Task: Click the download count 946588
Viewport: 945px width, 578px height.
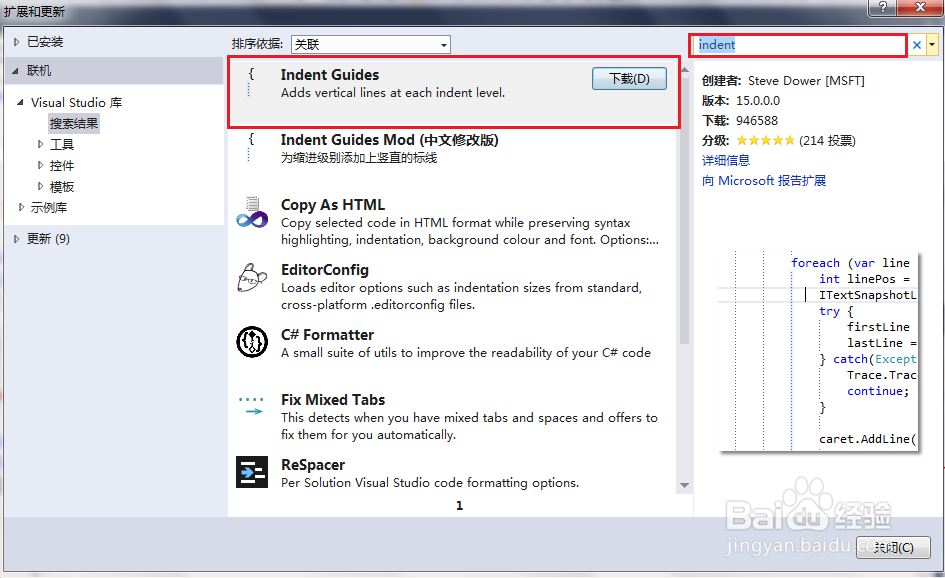Action: coord(756,121)
